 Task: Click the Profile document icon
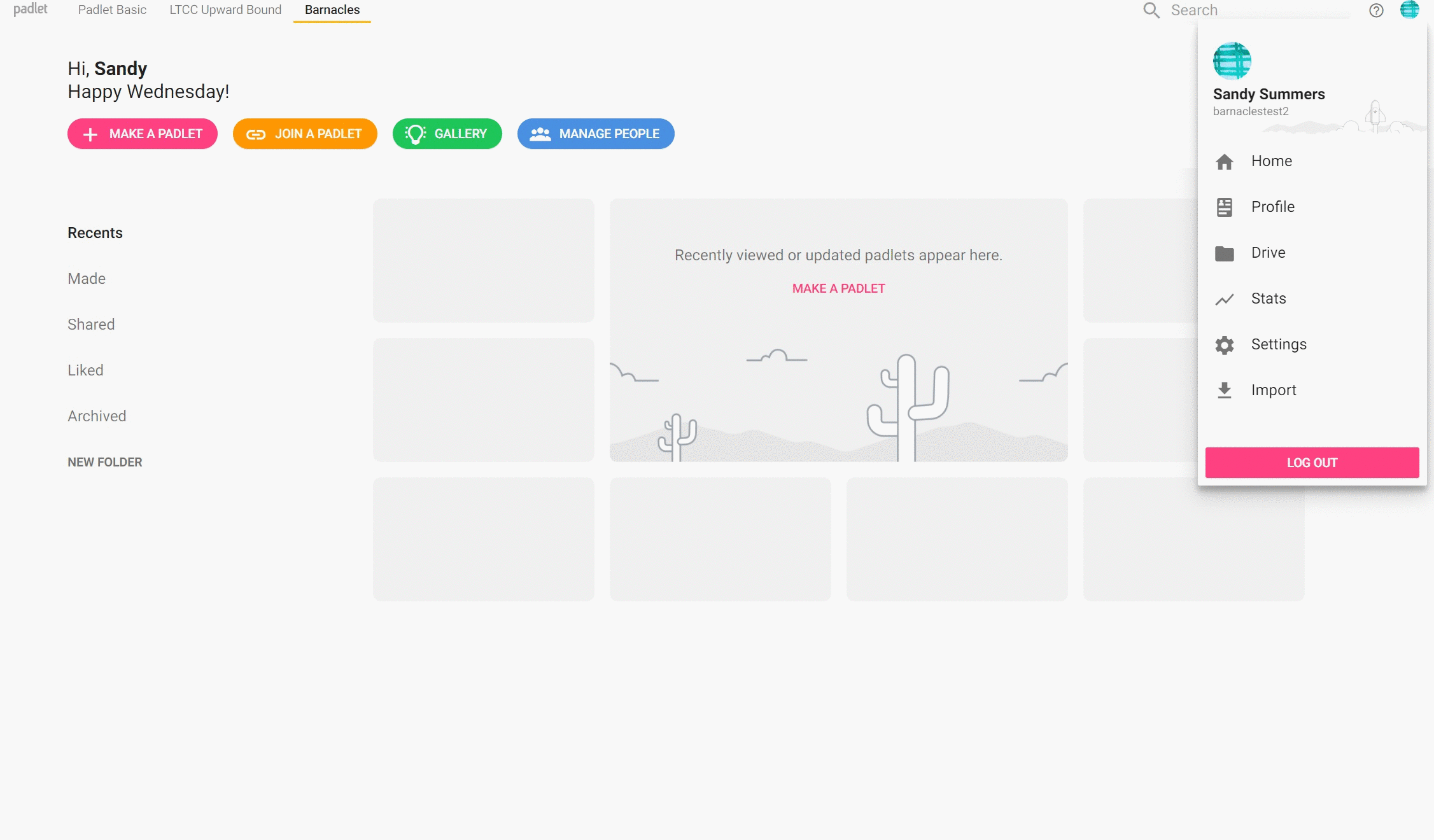coord(1224,207)
